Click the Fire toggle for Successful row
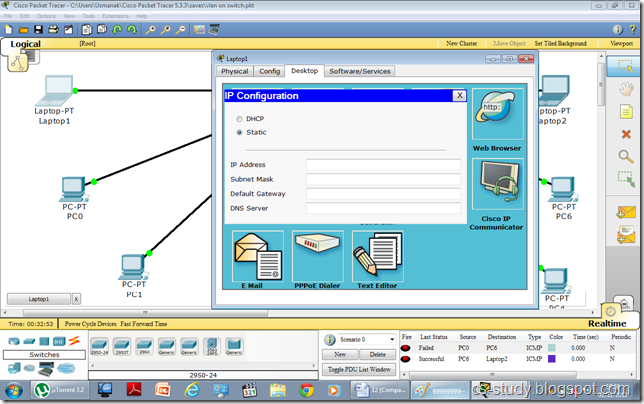Image resolution: width=644 pixels, height=404 pixels. (x=406, y=359)
